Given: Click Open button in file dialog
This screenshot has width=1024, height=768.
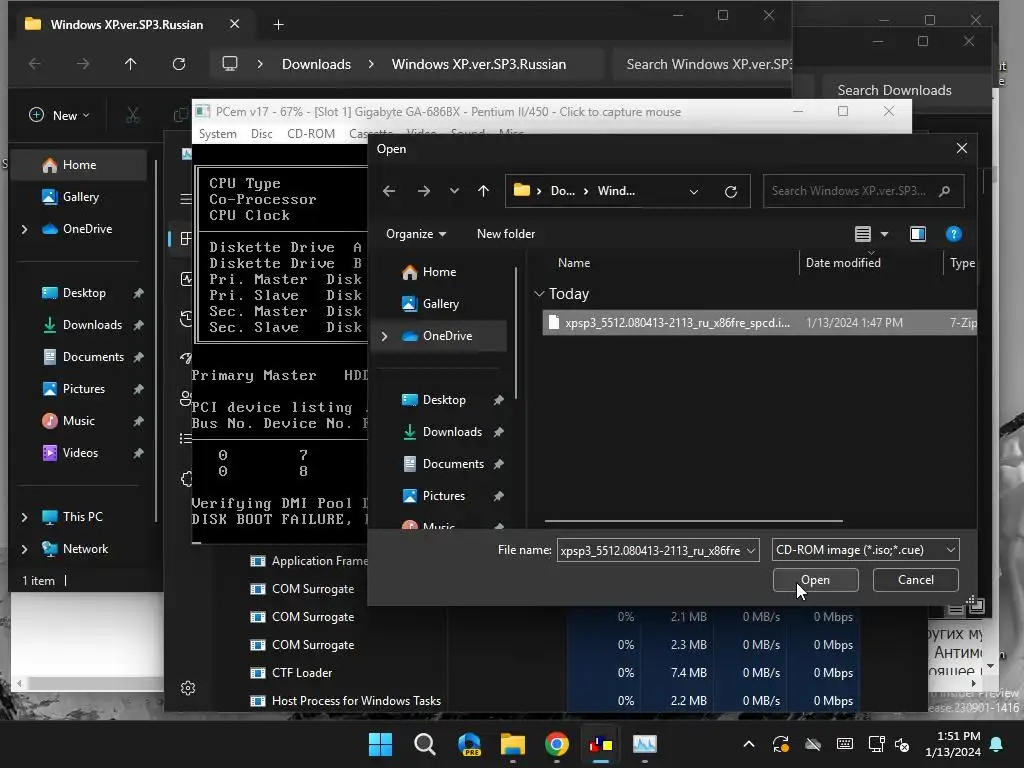Looking at the screenshot, I should pyautogui.click(x=815, y=580).
